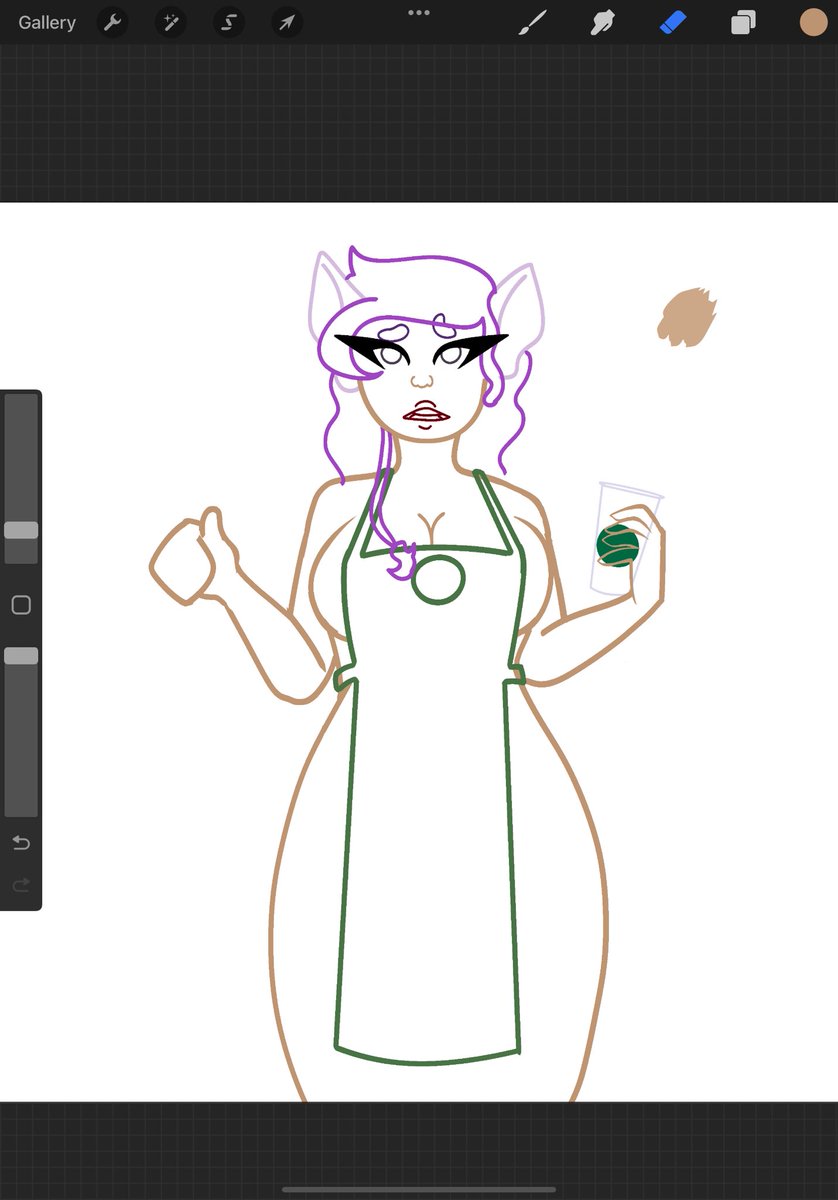Click the brush opacity slider handle
Image resolution: width=838 pixels, height=1200 pixels.
tap(21, 656)
